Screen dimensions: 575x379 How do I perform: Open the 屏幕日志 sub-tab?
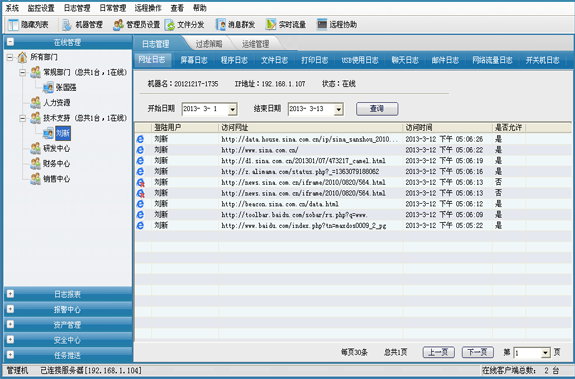point(194,60)
